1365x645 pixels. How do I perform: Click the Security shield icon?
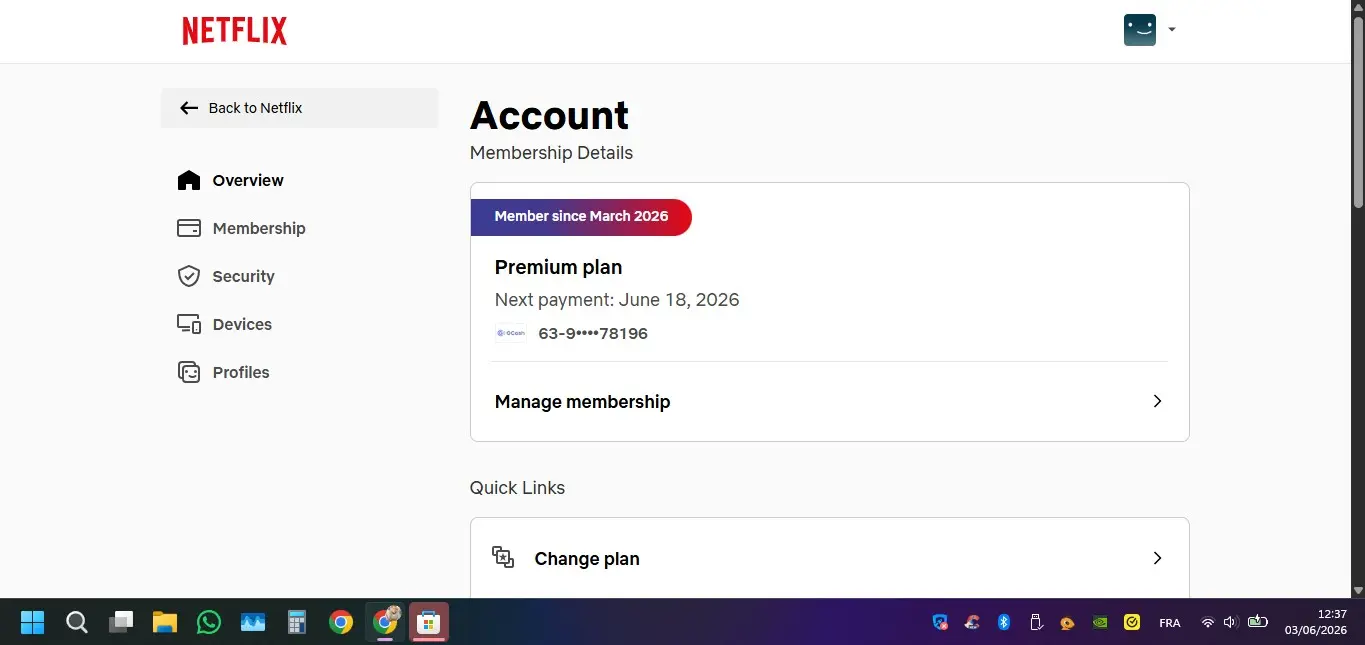pos(189,276)
